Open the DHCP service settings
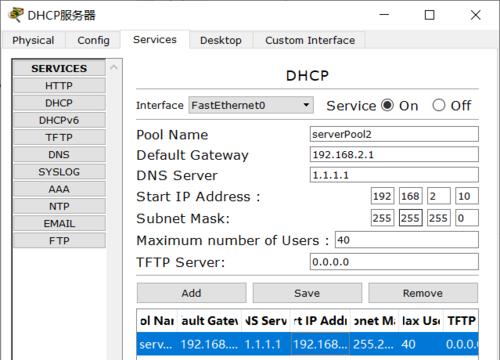 coord(59,103)
